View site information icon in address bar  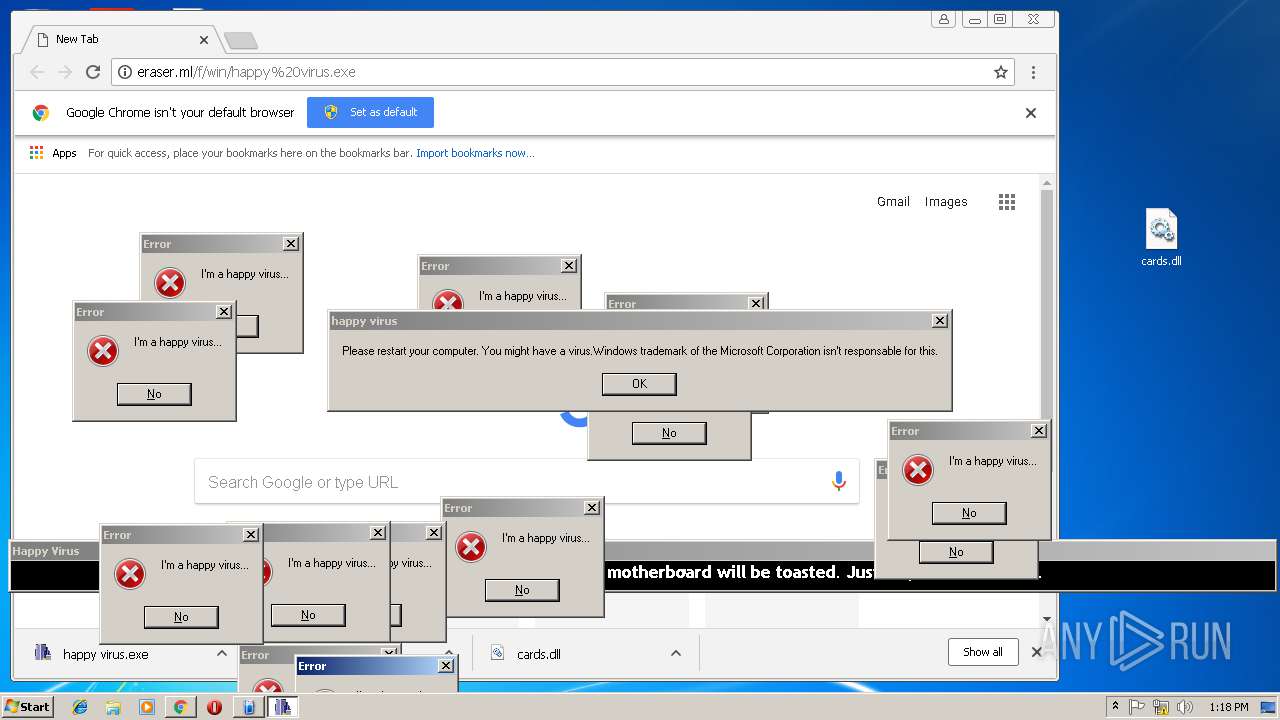click(x=125, y=72)
